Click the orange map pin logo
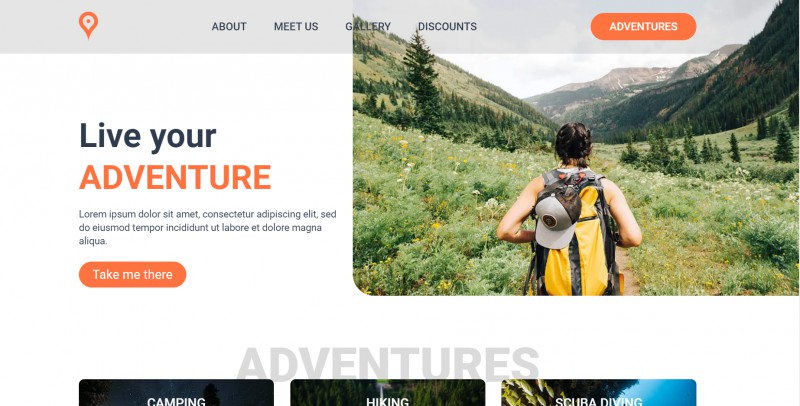 pyautogui.click(x=88, y=25)
